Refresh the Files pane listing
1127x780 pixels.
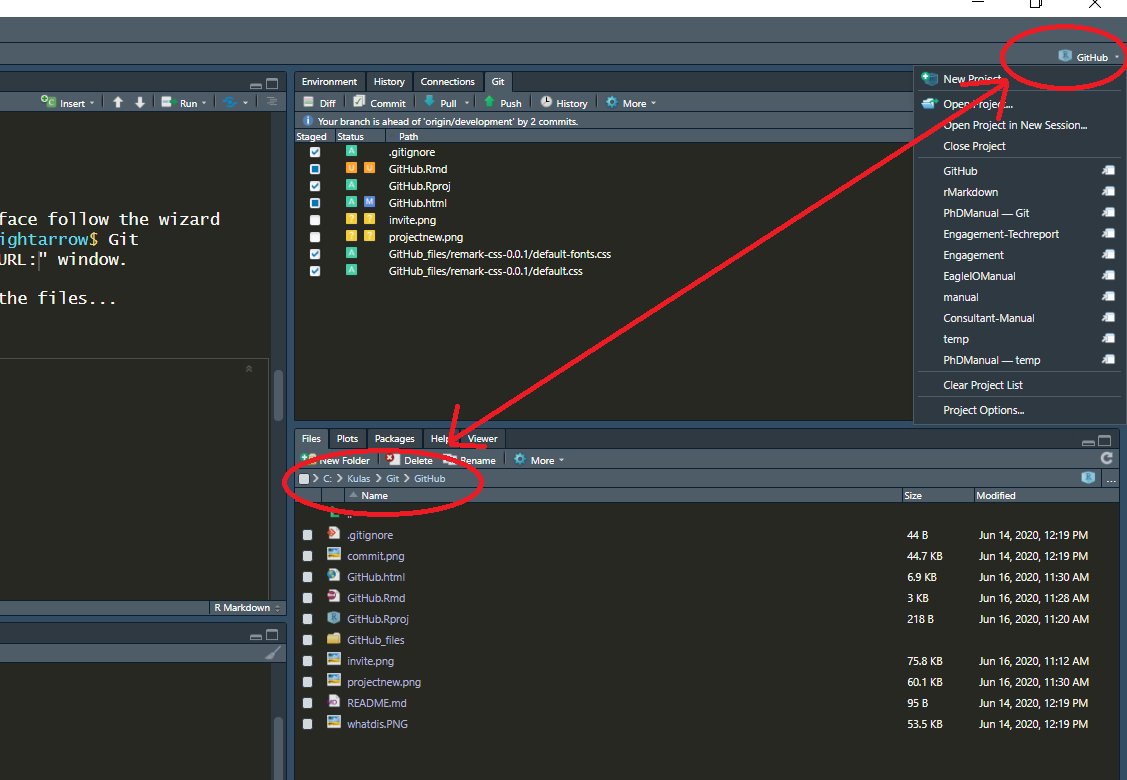(1106, 459)
